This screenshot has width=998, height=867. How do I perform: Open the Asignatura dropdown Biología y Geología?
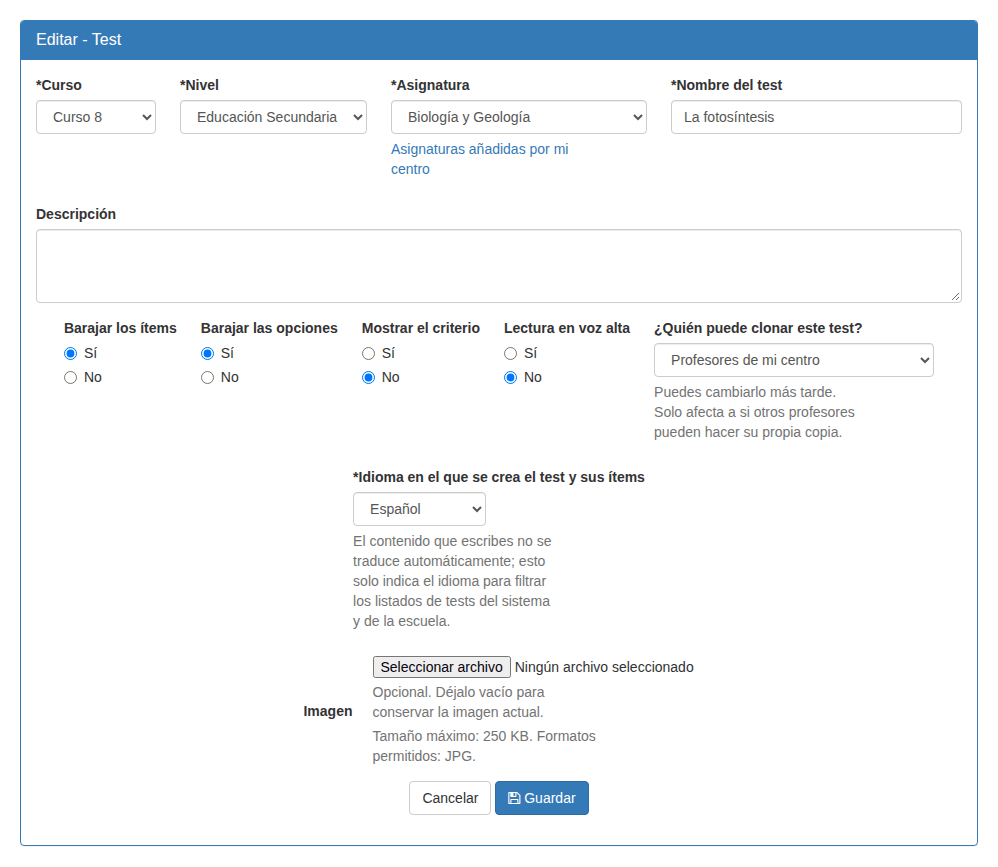pos(519,117)
